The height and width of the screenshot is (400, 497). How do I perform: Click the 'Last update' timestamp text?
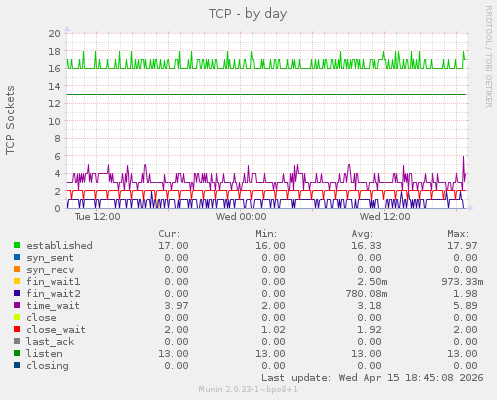(x=372, y=378)
